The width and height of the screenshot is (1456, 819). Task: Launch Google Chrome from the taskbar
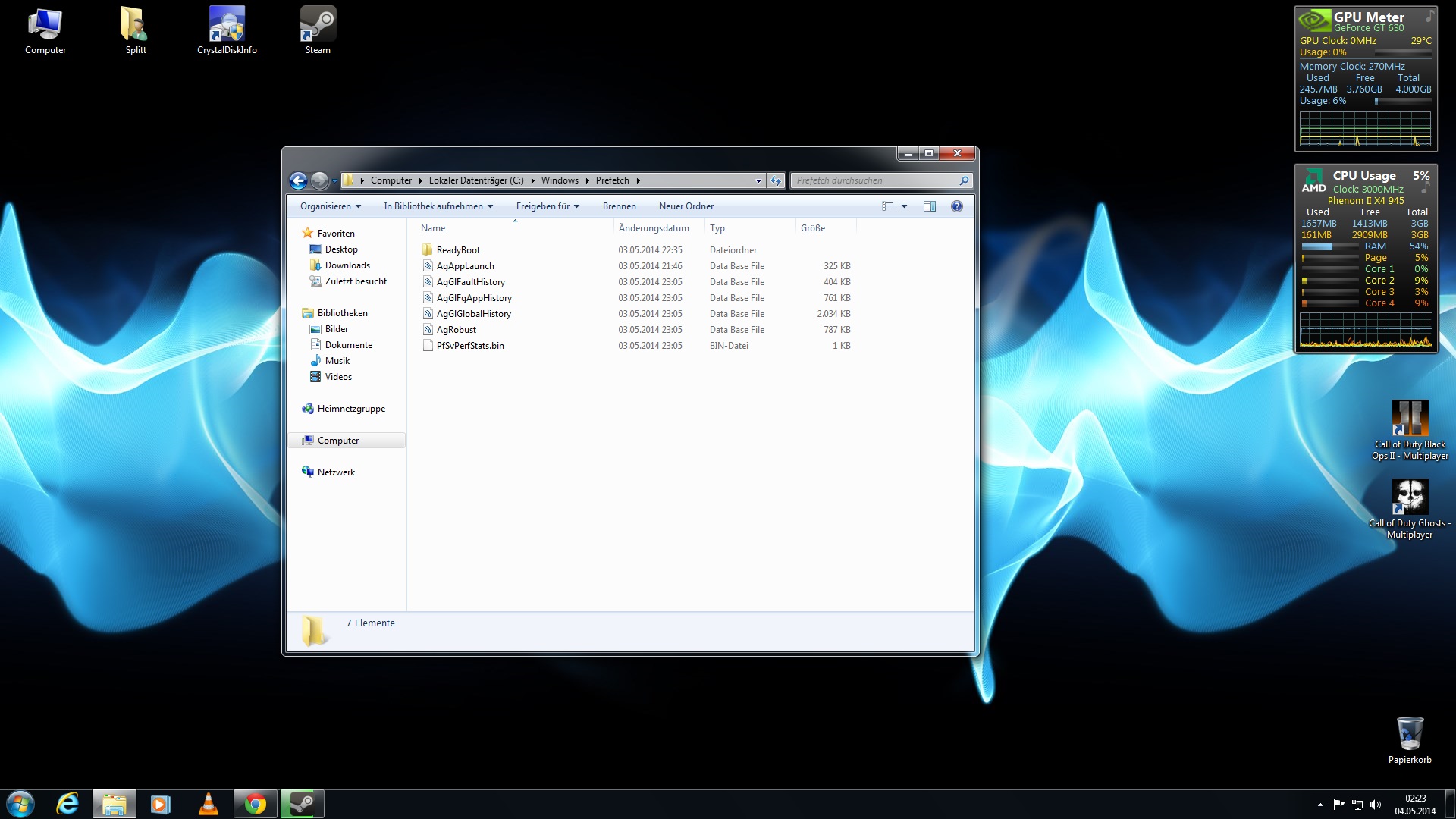[256, 804]
